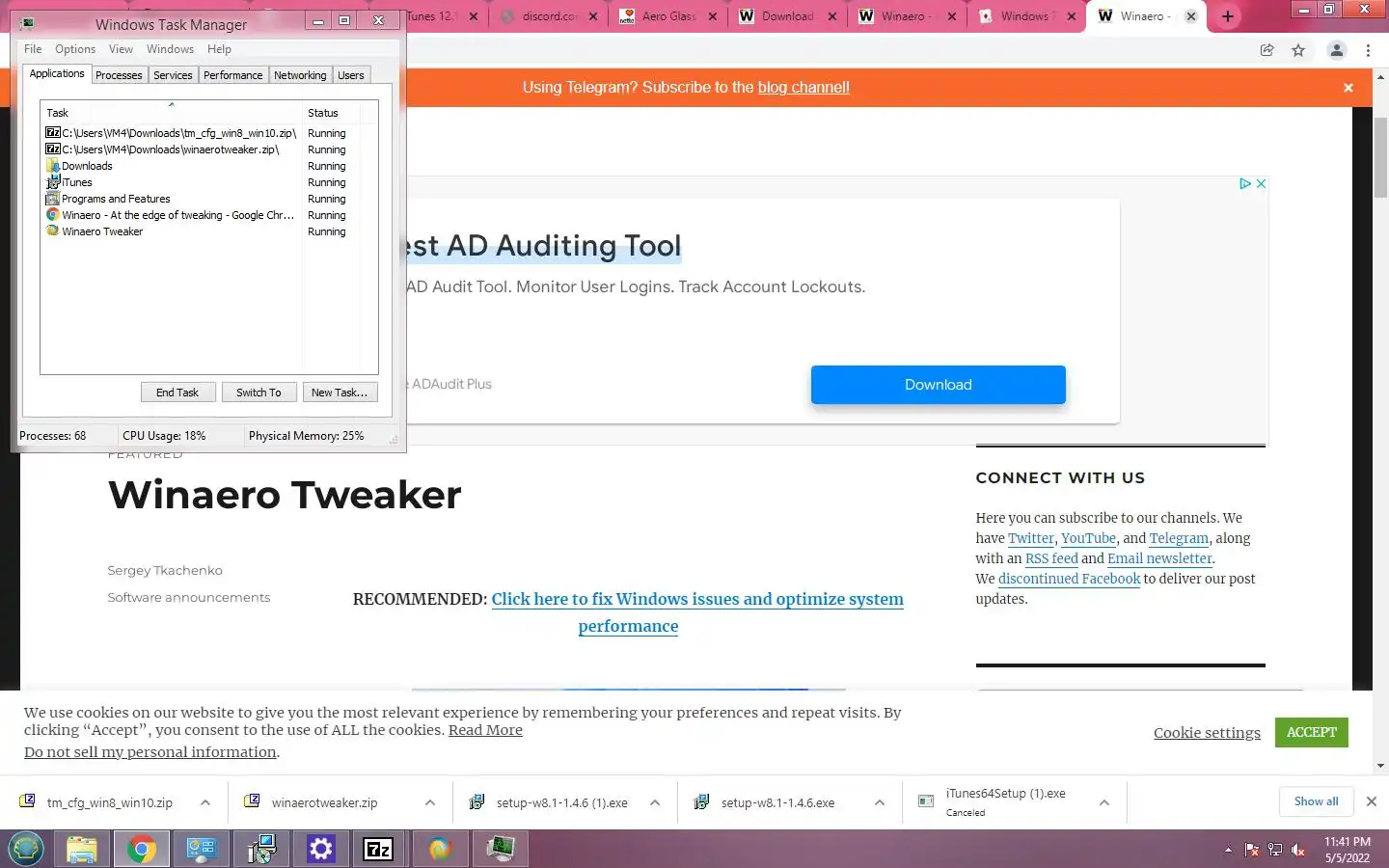Expand options for setup-w8.1-1.4.6 (1).exe download
The height and width of the screenshot is (868, 1389).
pyautogui.click(x=655, y=802)
